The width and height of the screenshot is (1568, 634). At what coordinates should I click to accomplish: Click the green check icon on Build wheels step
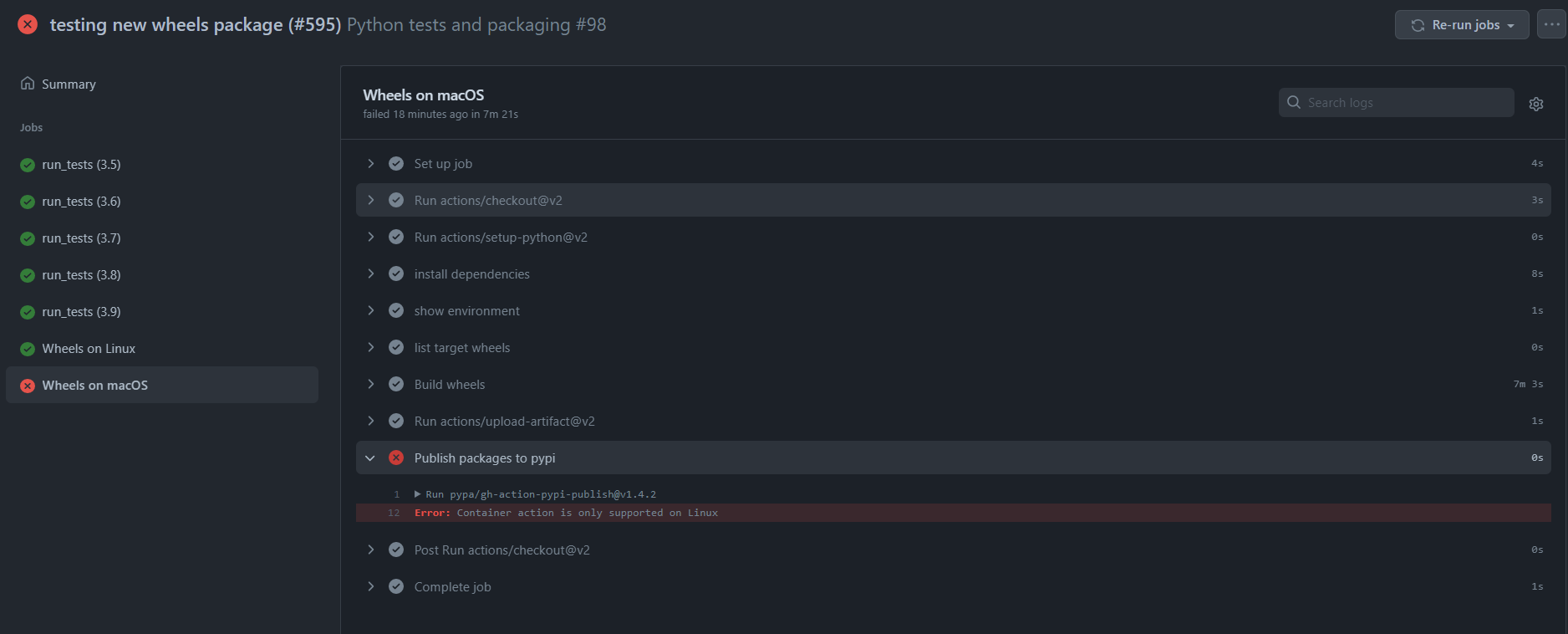click(396, 384)
